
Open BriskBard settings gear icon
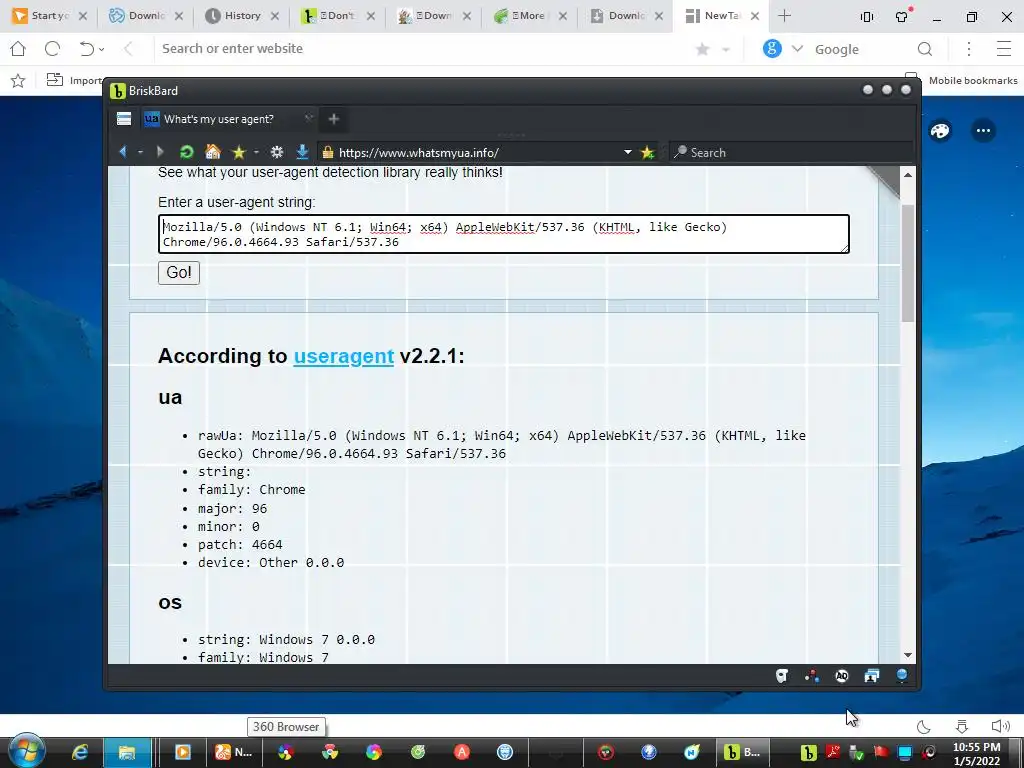coord(277,152)
